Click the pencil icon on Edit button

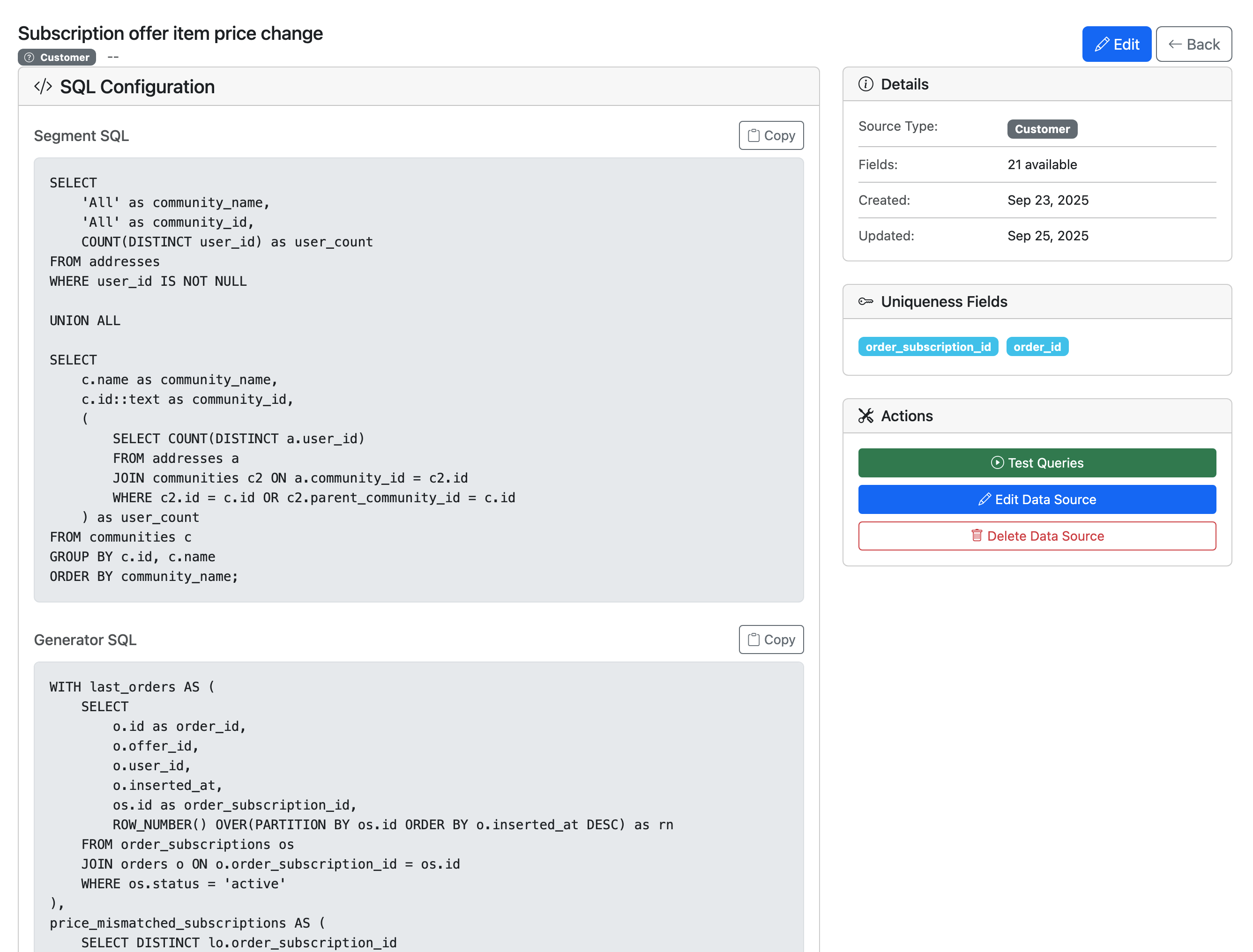pos(1102,44)
